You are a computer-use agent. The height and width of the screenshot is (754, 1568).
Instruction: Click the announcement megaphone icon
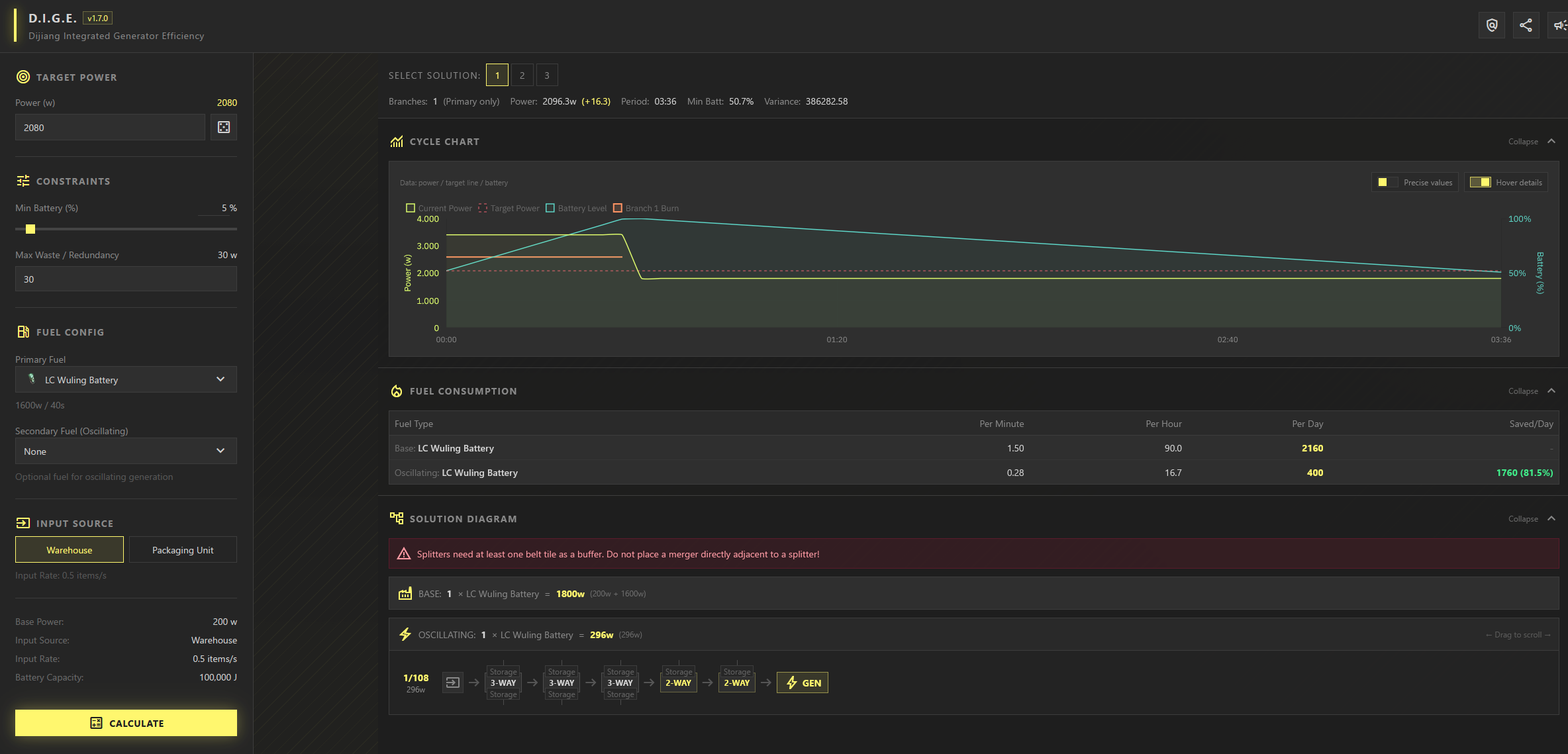click(x=1559, y=25)
